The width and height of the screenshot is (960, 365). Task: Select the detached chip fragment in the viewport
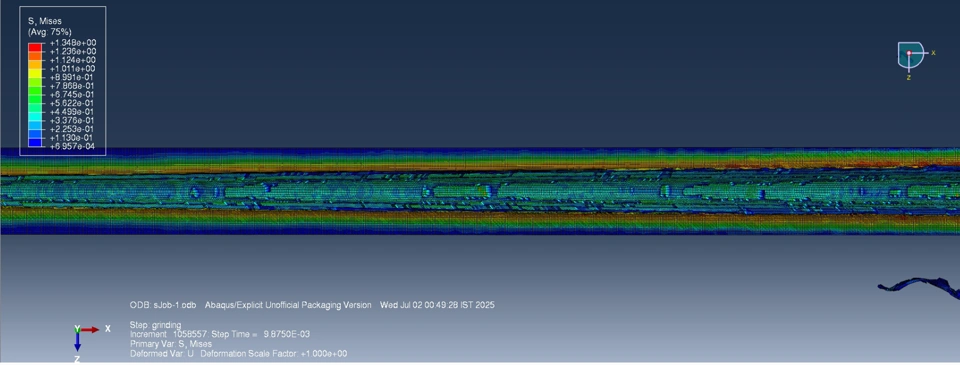919,288
